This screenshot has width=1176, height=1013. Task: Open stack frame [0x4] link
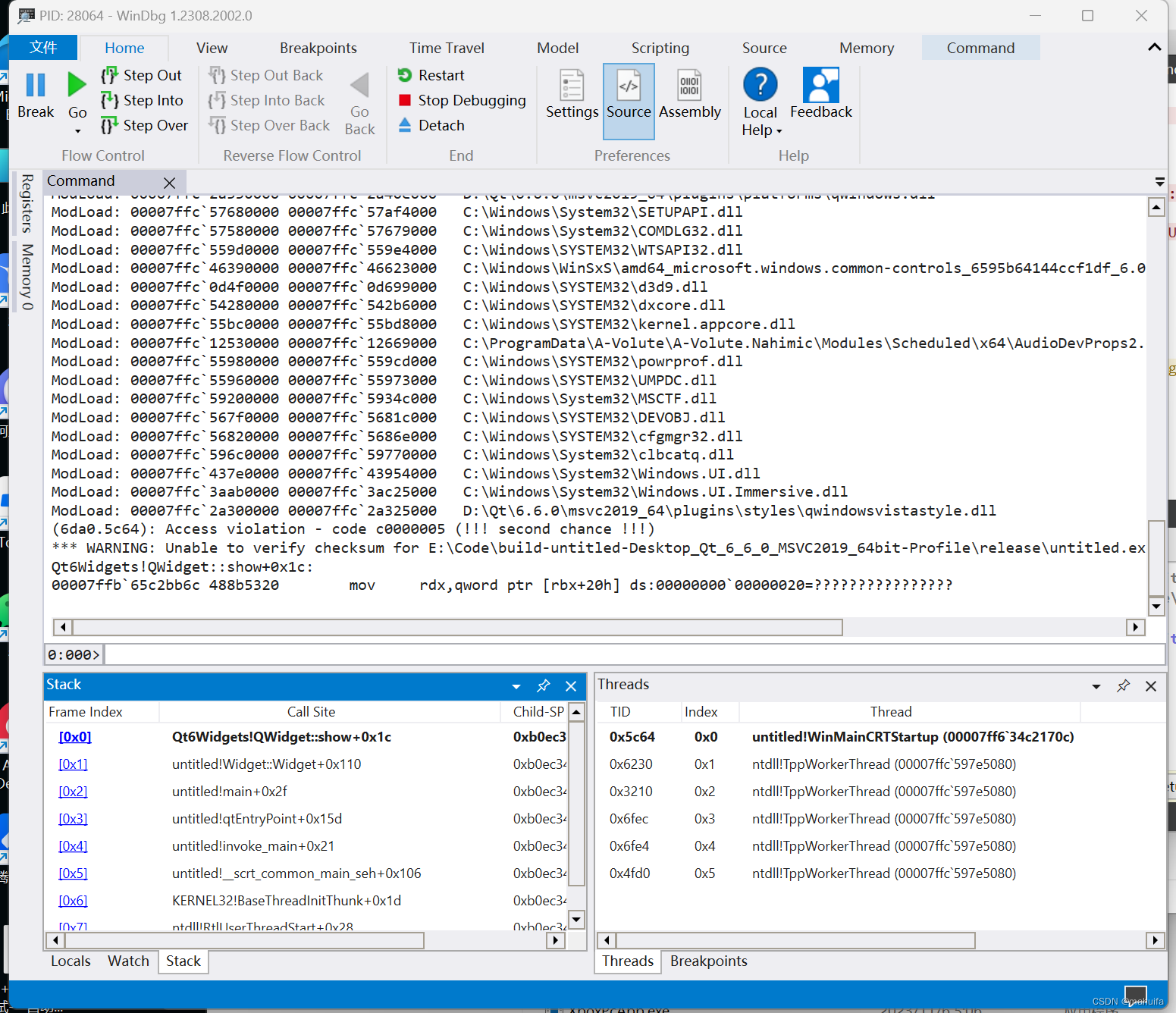pos(73,845)
